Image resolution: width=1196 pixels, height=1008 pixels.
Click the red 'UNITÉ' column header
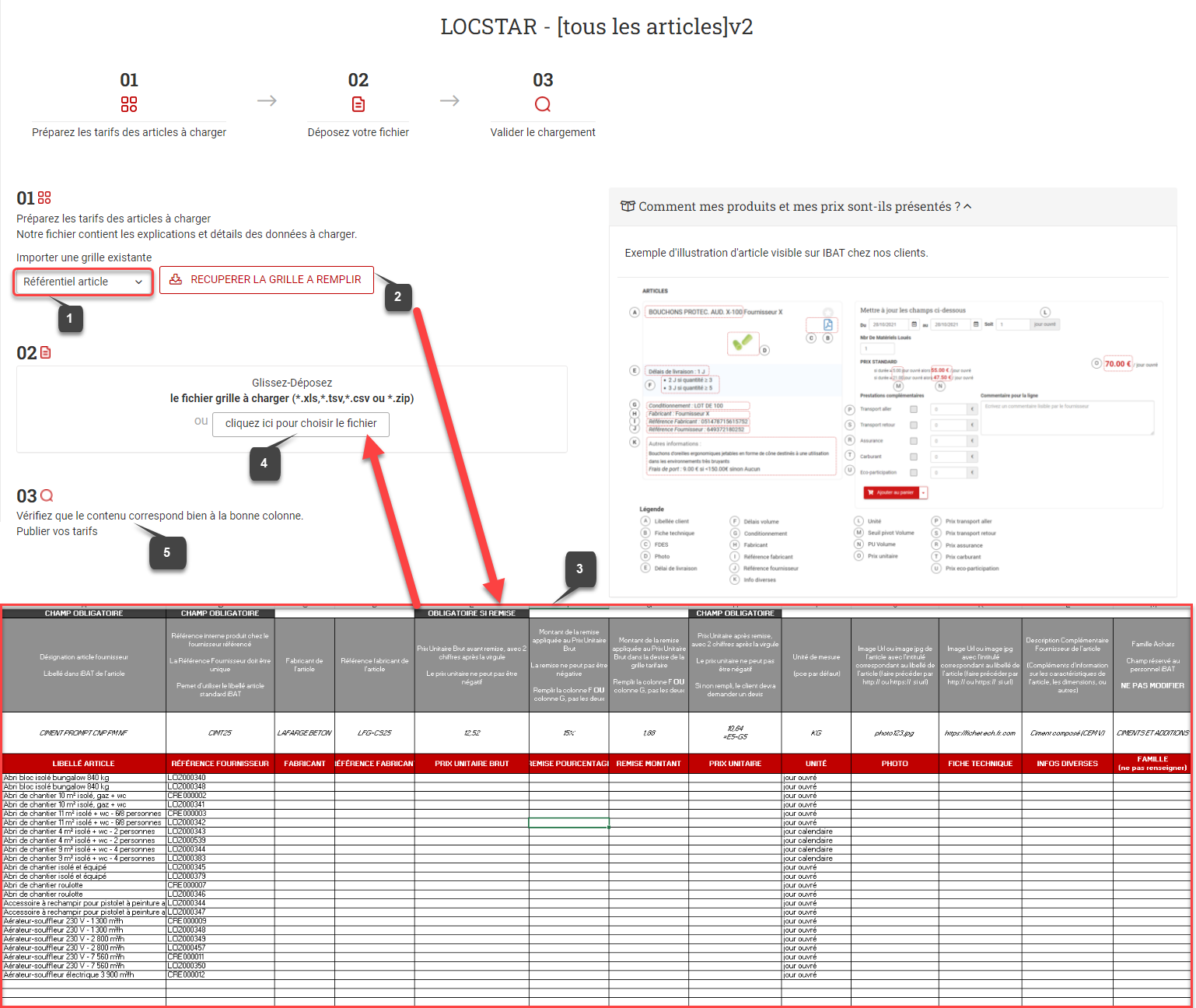[817, 764]
